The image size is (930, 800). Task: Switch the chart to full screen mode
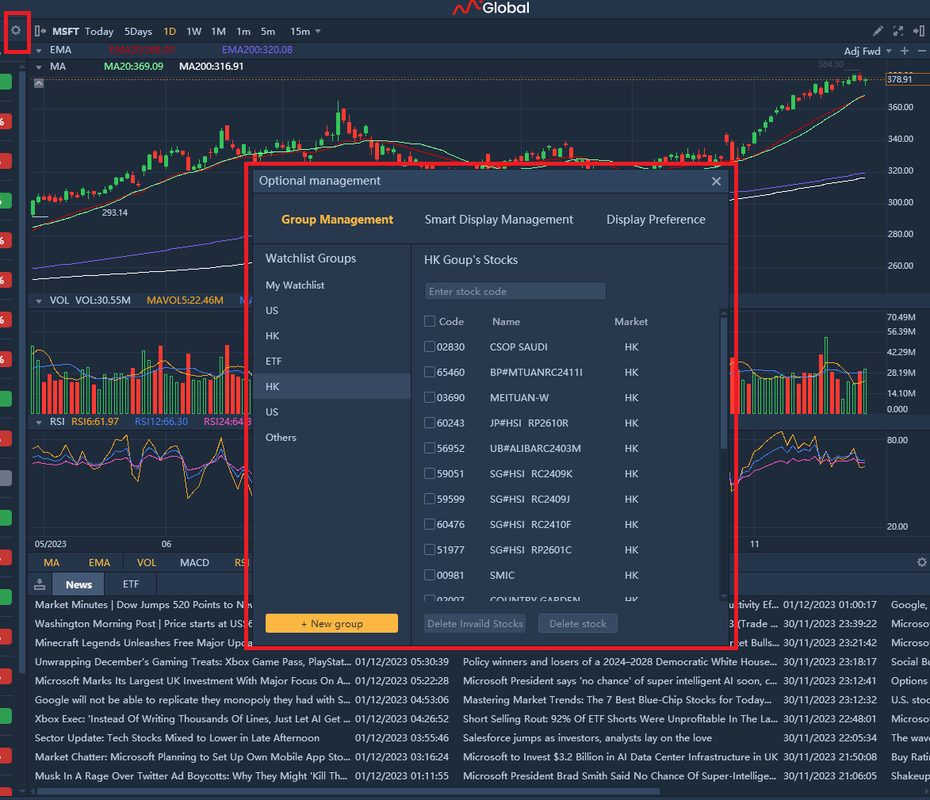coord(898,31)
